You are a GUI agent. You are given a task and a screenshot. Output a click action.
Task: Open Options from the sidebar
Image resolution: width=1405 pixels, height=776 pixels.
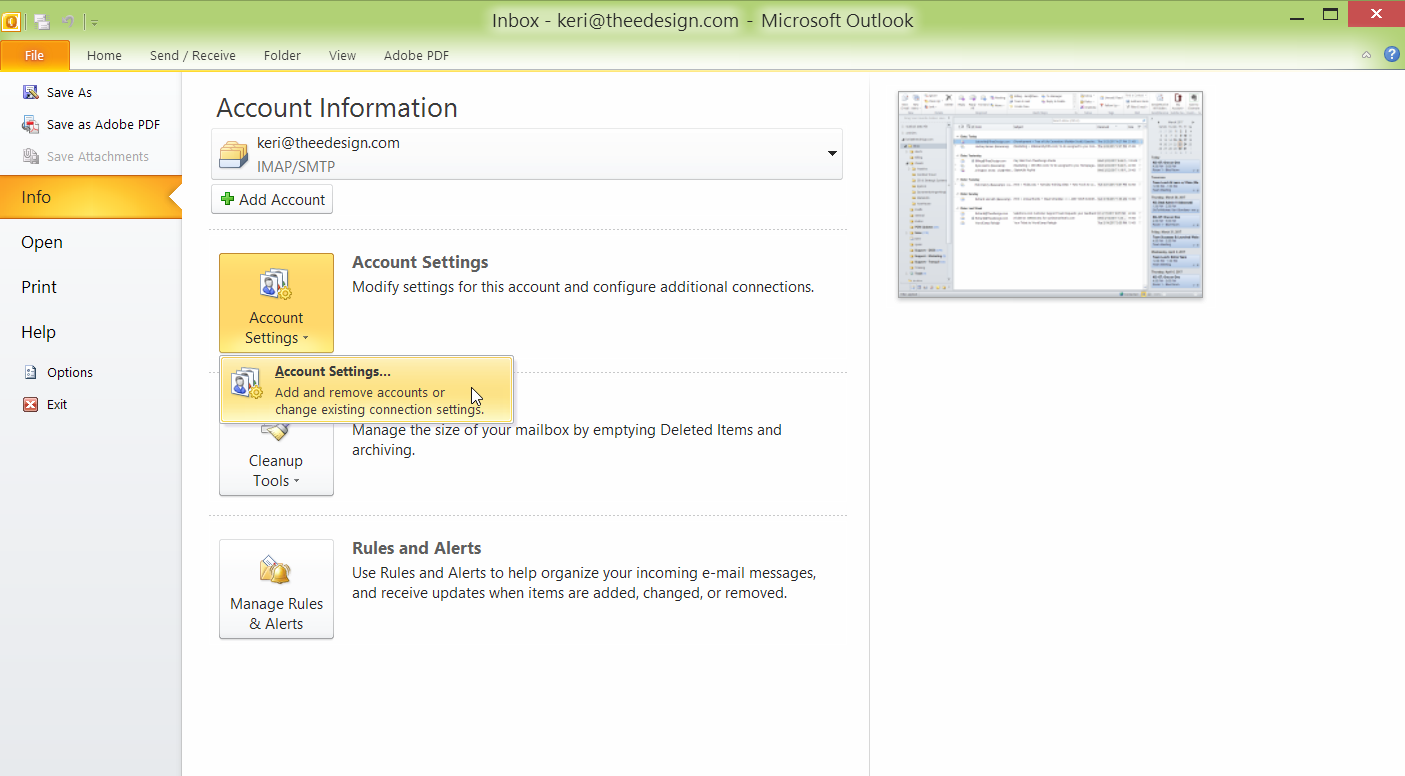coord(68,372)
